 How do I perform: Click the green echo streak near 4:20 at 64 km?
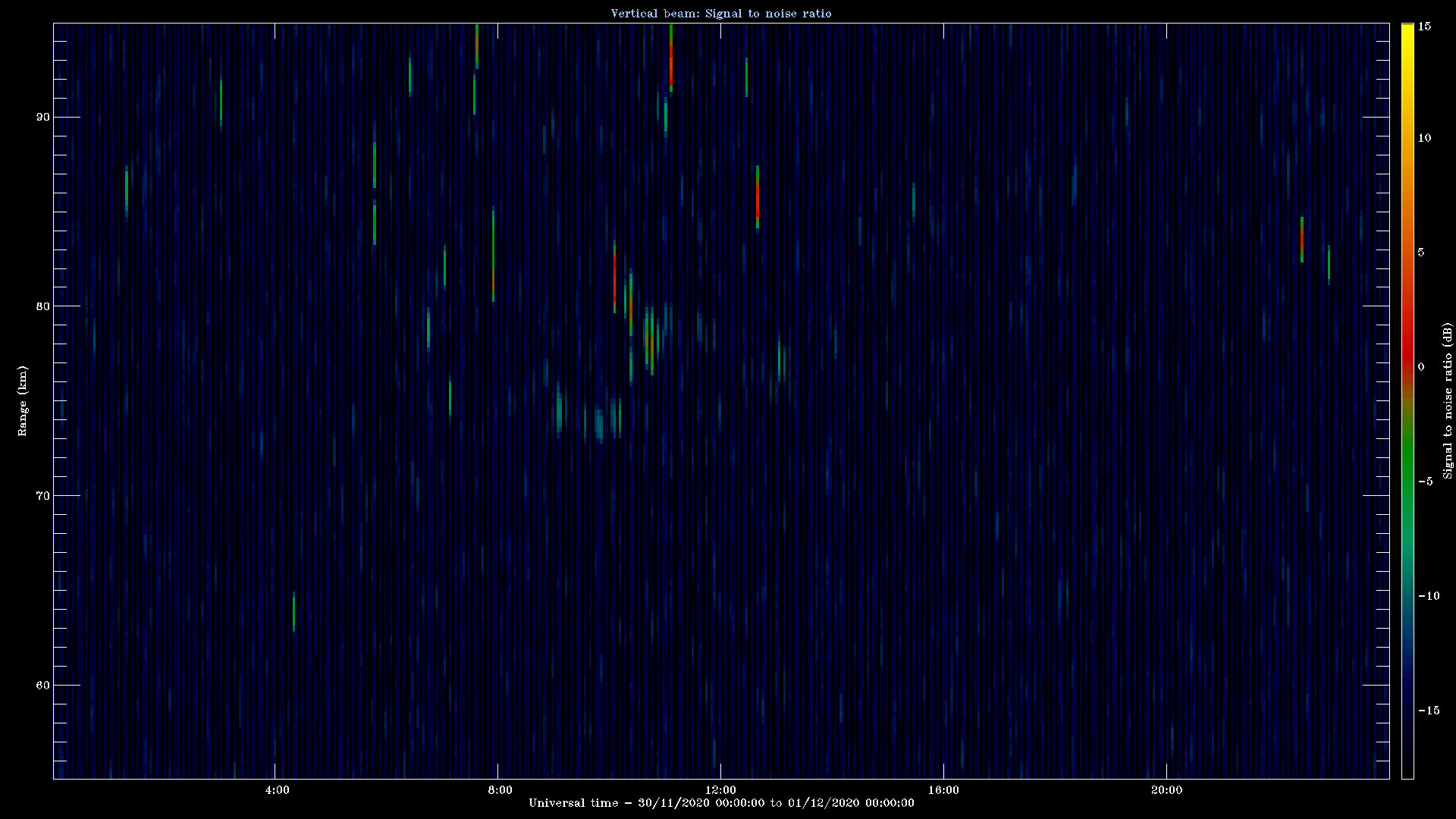294,611
